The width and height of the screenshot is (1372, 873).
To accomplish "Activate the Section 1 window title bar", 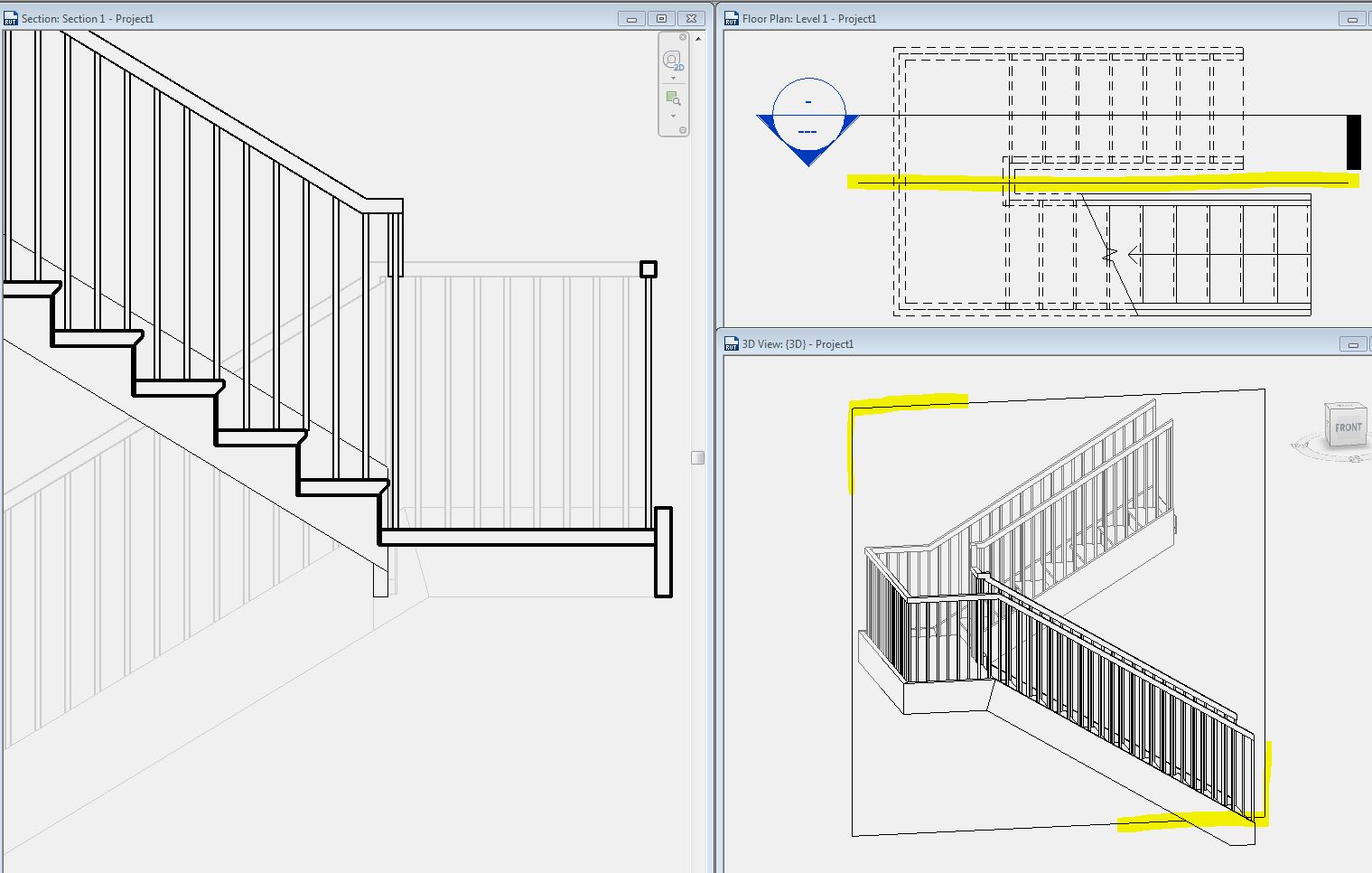I will pos(353,18).
